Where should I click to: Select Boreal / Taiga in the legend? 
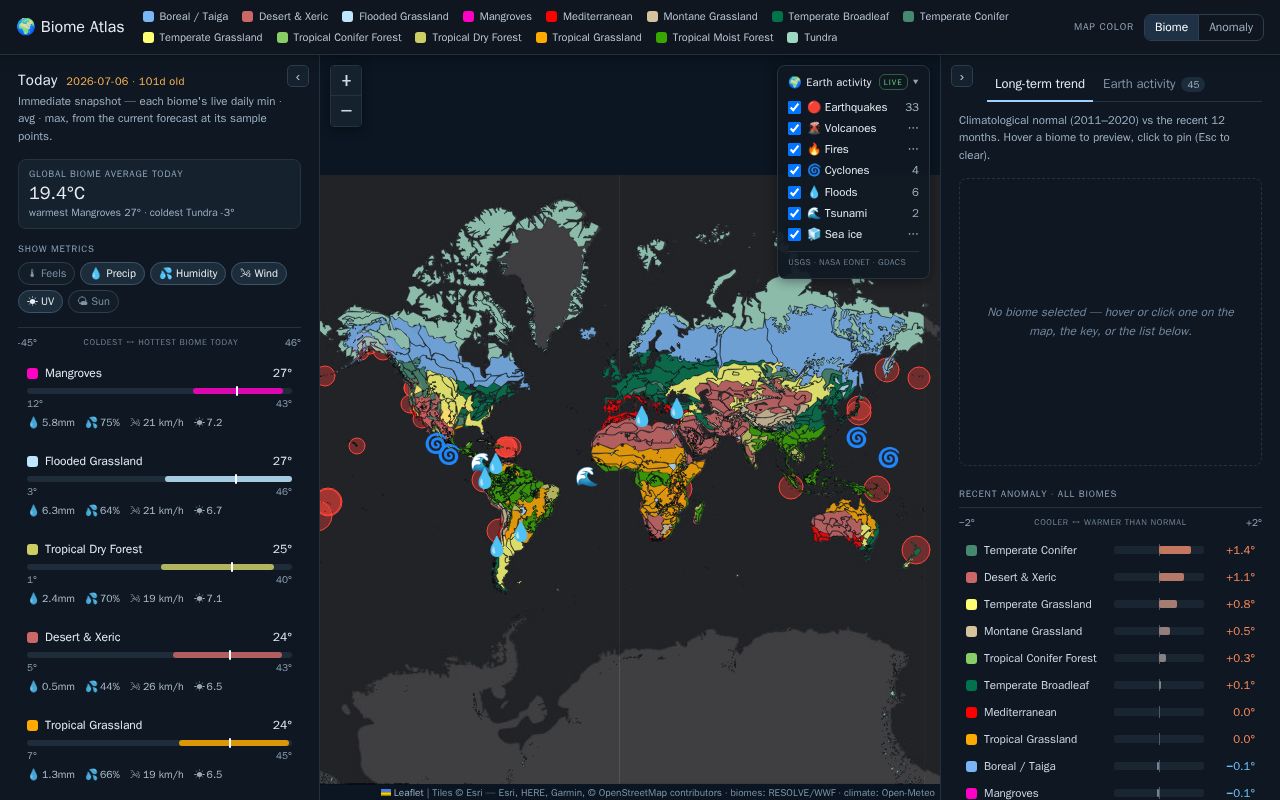coord(185,16)
